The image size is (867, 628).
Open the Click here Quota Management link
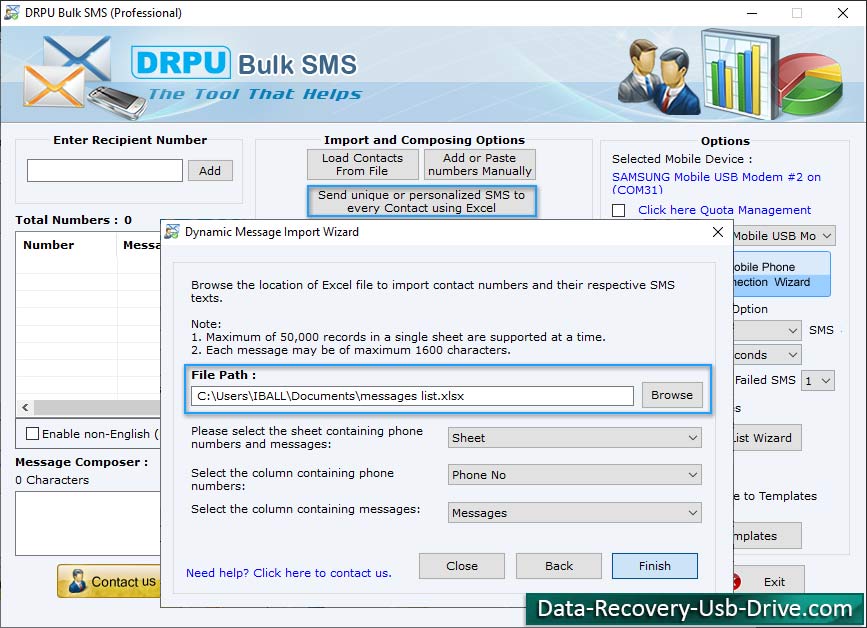click(x=724, y=210)
